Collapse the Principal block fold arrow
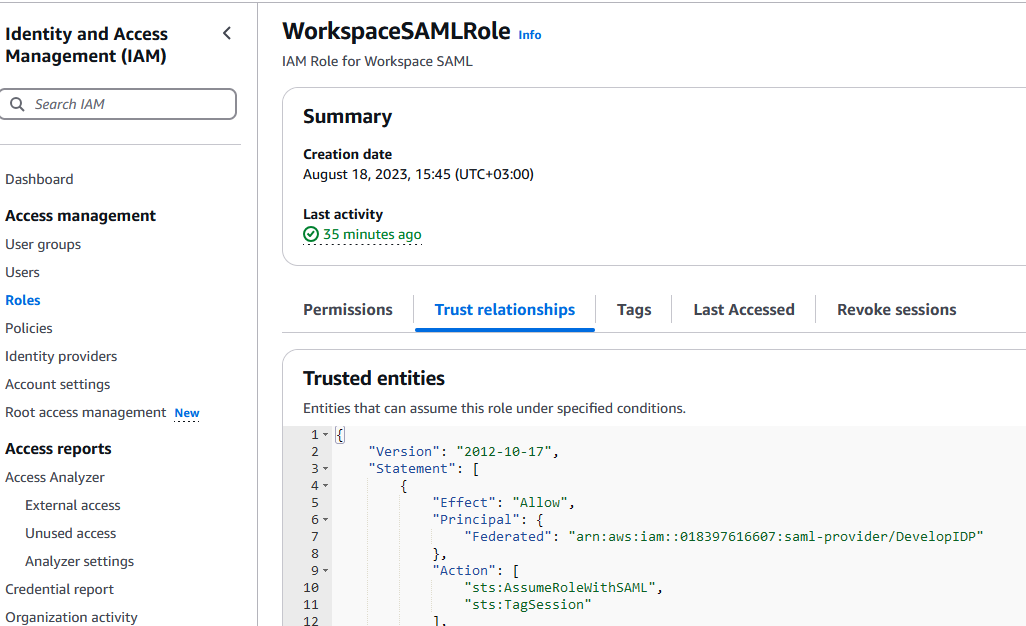The width and height of the screenshot is (1026, 626). tap(325, 520)
